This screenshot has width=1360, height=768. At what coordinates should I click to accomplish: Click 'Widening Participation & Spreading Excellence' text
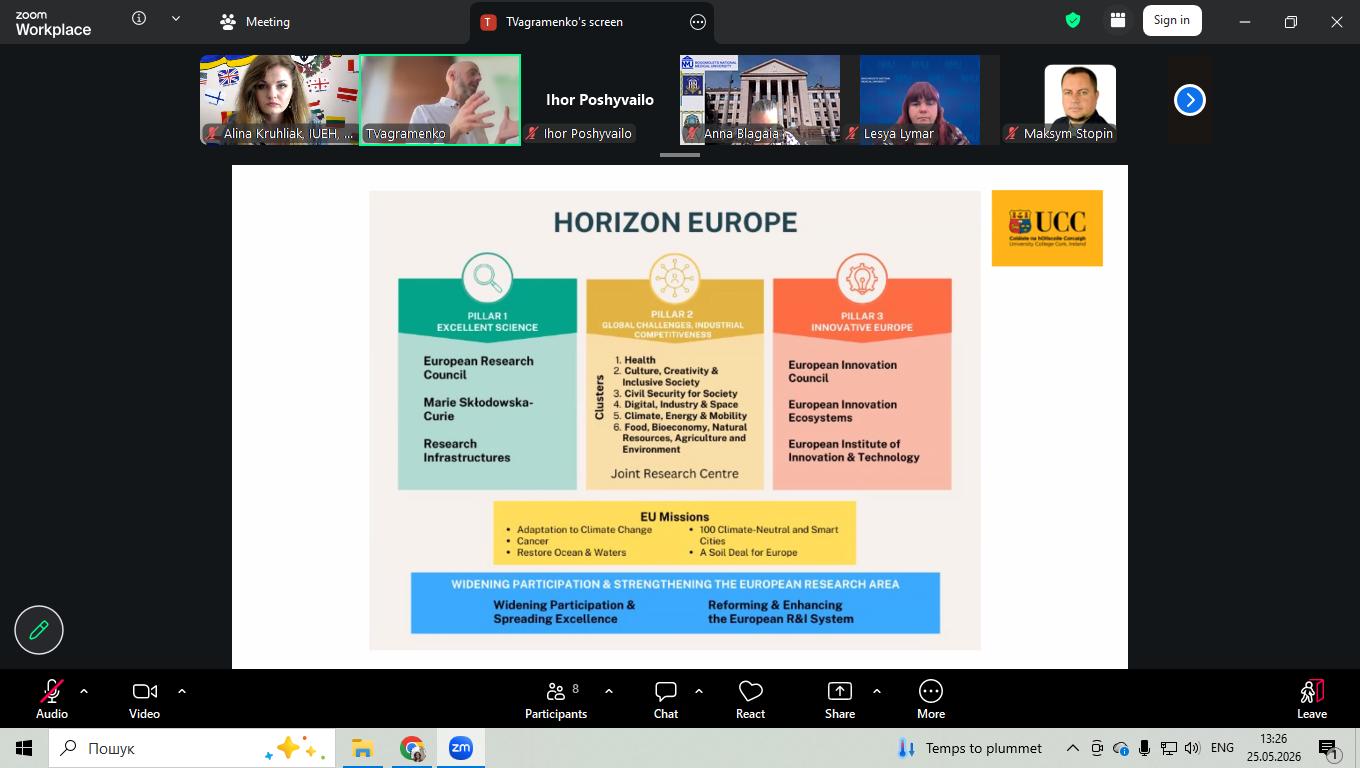(564, 612)
